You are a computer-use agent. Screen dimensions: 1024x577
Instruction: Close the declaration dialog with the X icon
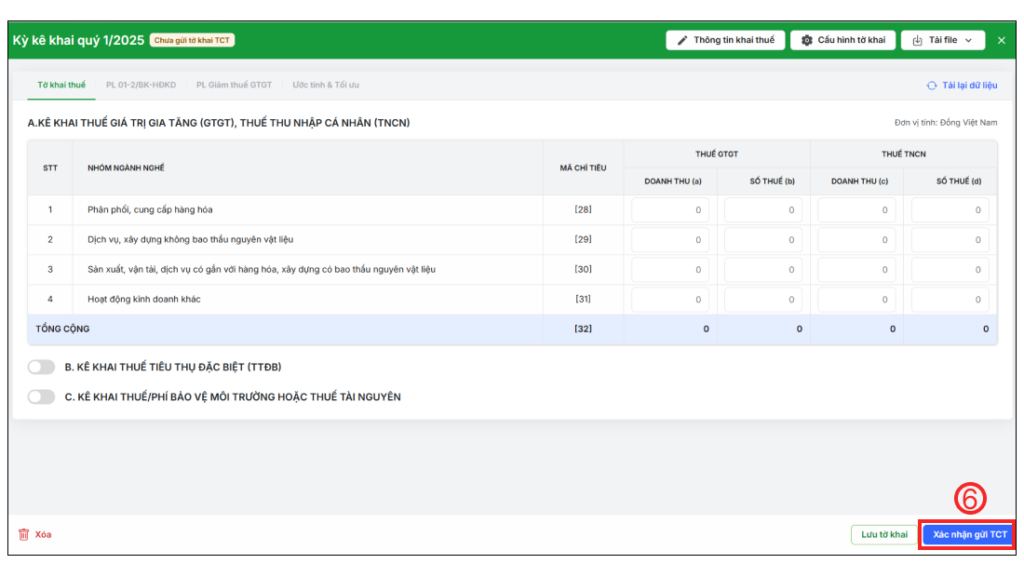click(1001, 40)
